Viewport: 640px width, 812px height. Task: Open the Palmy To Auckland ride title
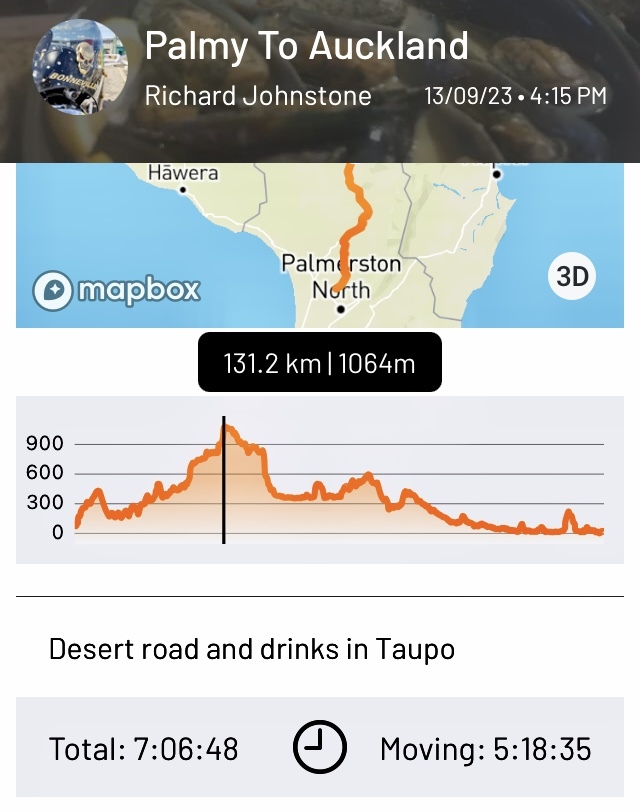[306, 45]
